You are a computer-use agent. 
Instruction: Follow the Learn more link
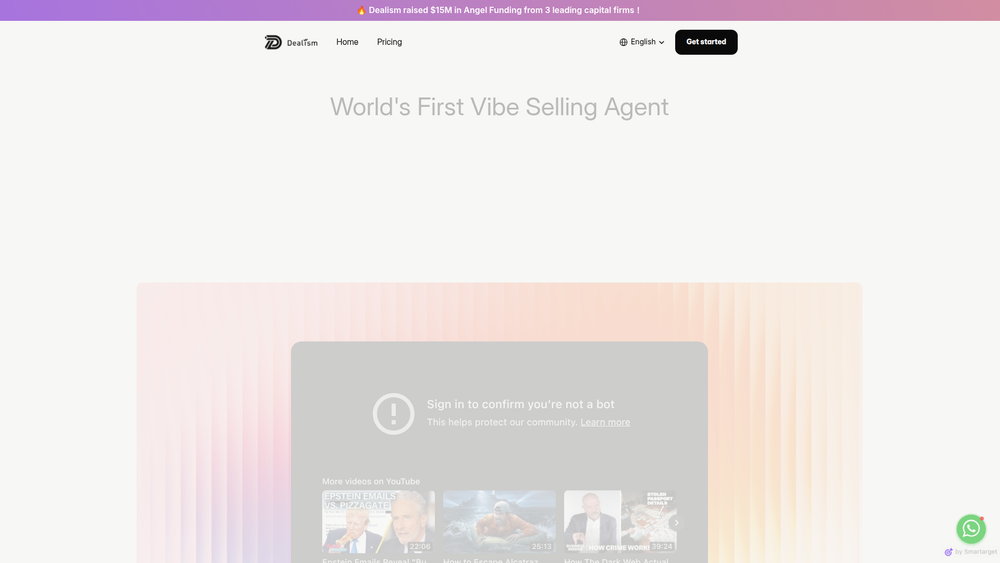click(x=605, y=422)
